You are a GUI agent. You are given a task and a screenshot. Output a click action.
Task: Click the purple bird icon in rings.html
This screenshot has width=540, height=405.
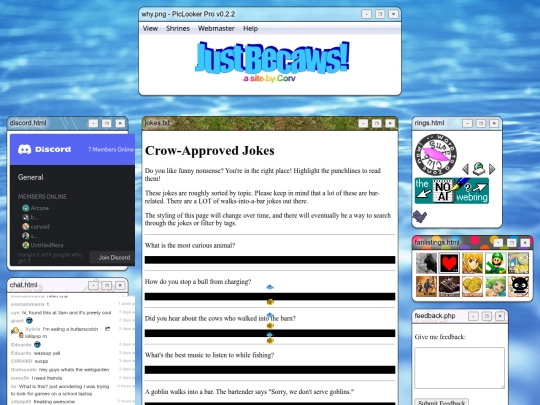(420, 217)
